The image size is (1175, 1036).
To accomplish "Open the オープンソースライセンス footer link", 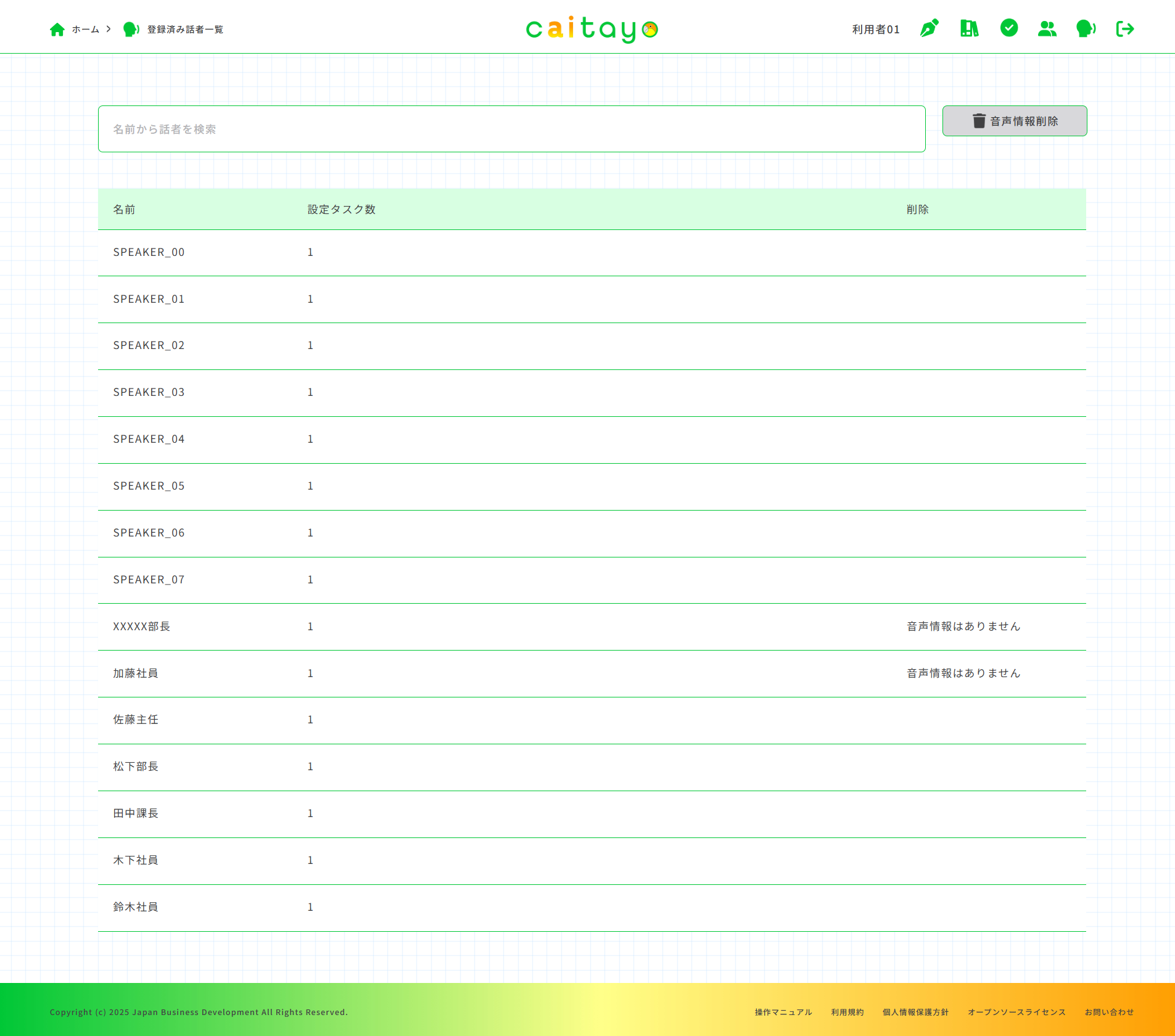I will 1016,1012.
